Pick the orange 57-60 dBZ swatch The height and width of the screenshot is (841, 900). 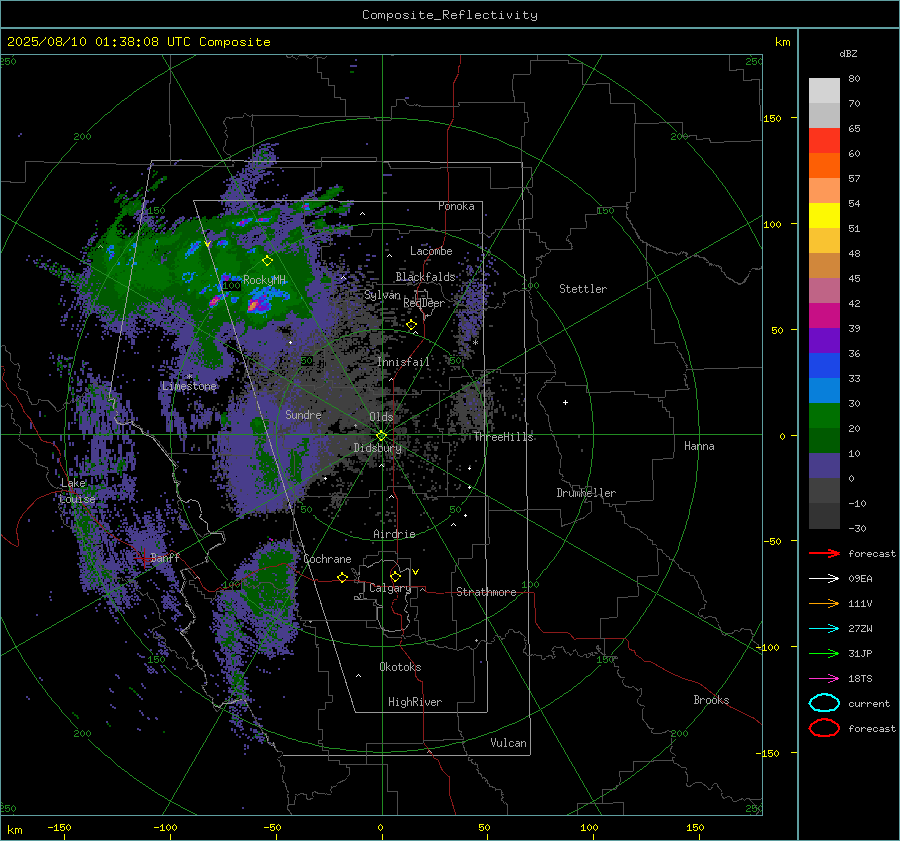(824, 166)
